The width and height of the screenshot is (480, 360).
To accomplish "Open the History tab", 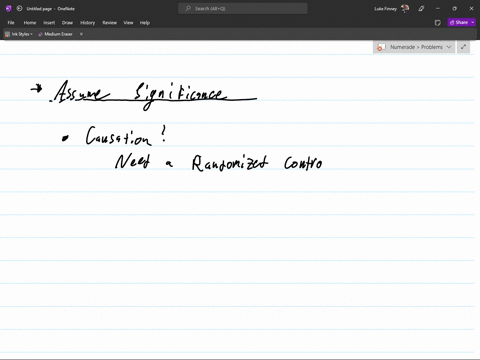I will [x=88, y=23].
